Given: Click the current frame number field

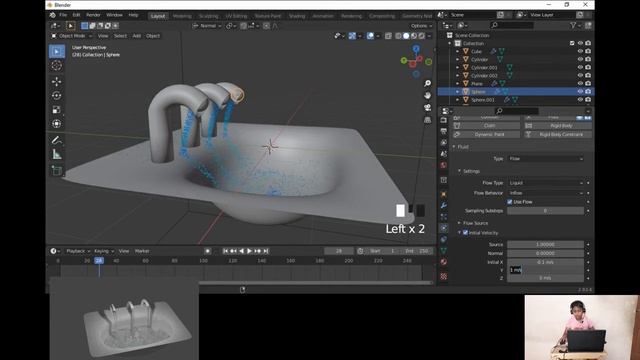Looking at the screenshot, I should pos(339,251).
